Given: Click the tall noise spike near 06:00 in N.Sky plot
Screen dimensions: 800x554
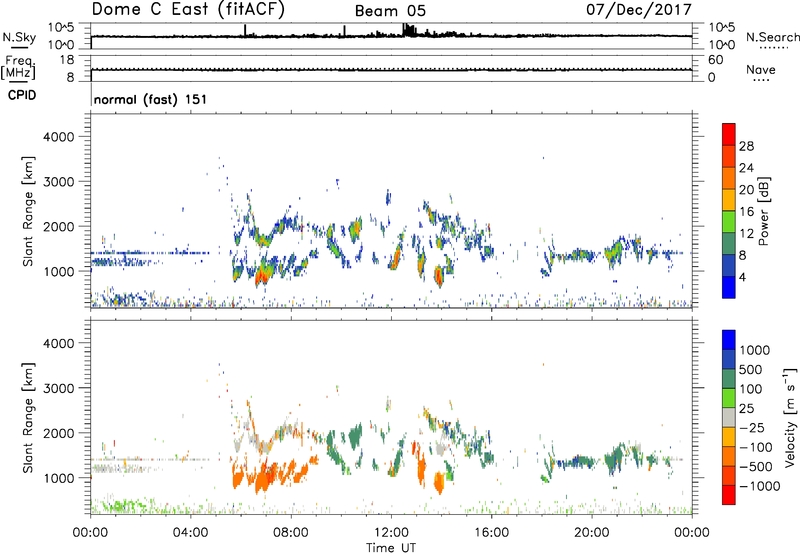Looking at the screenshot, I should pos(245,30).
